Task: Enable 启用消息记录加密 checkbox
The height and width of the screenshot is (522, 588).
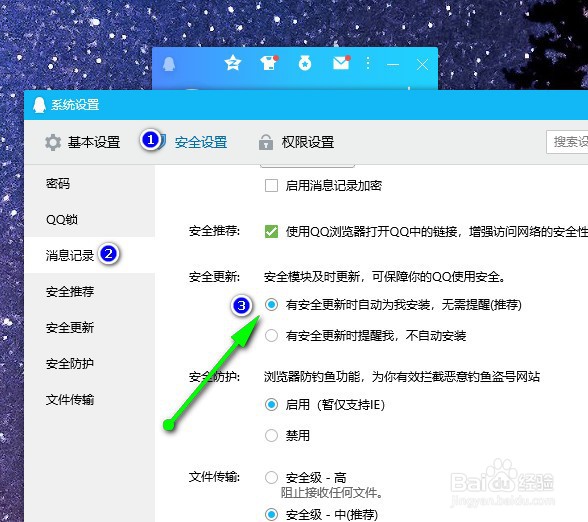Action: tap(271, 185)
